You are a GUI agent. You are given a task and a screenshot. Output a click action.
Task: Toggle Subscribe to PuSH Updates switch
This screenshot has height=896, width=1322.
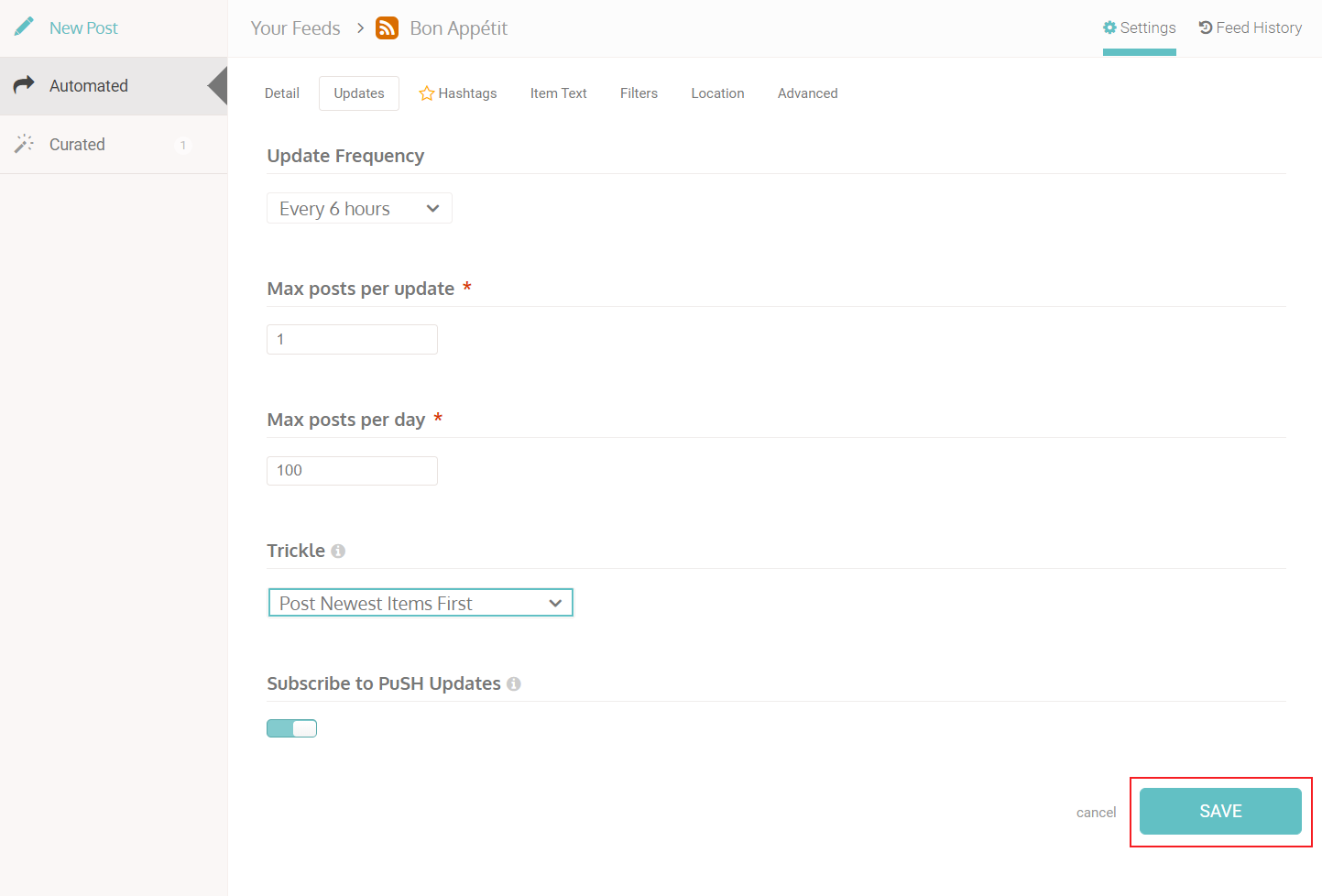click(x=291, y=728)
